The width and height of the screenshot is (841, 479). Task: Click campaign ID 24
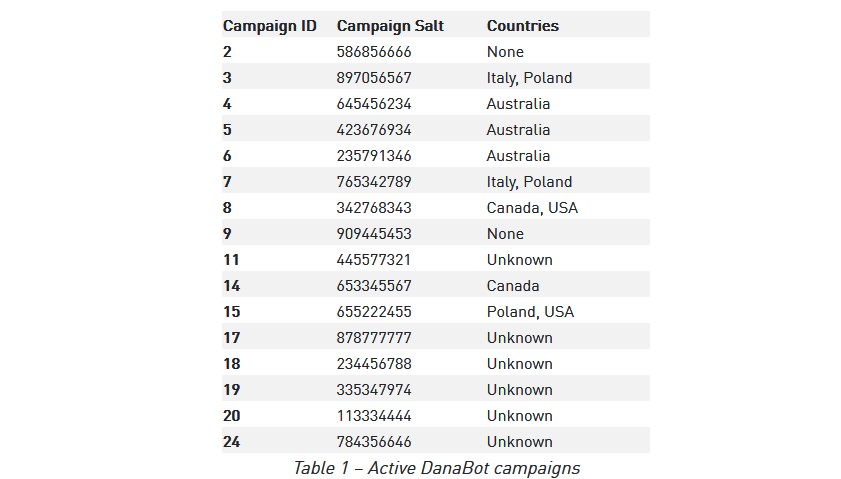coord(232,442)
